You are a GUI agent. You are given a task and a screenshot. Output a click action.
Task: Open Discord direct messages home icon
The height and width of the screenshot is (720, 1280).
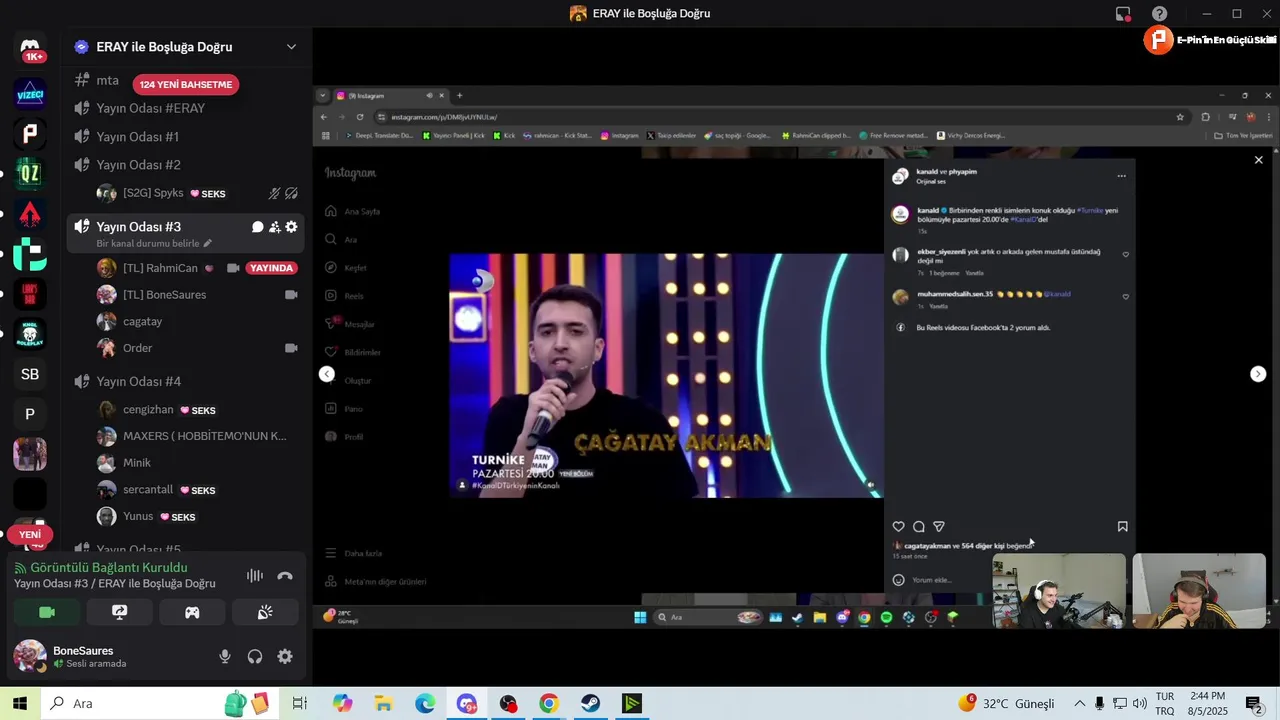(30, 49)
